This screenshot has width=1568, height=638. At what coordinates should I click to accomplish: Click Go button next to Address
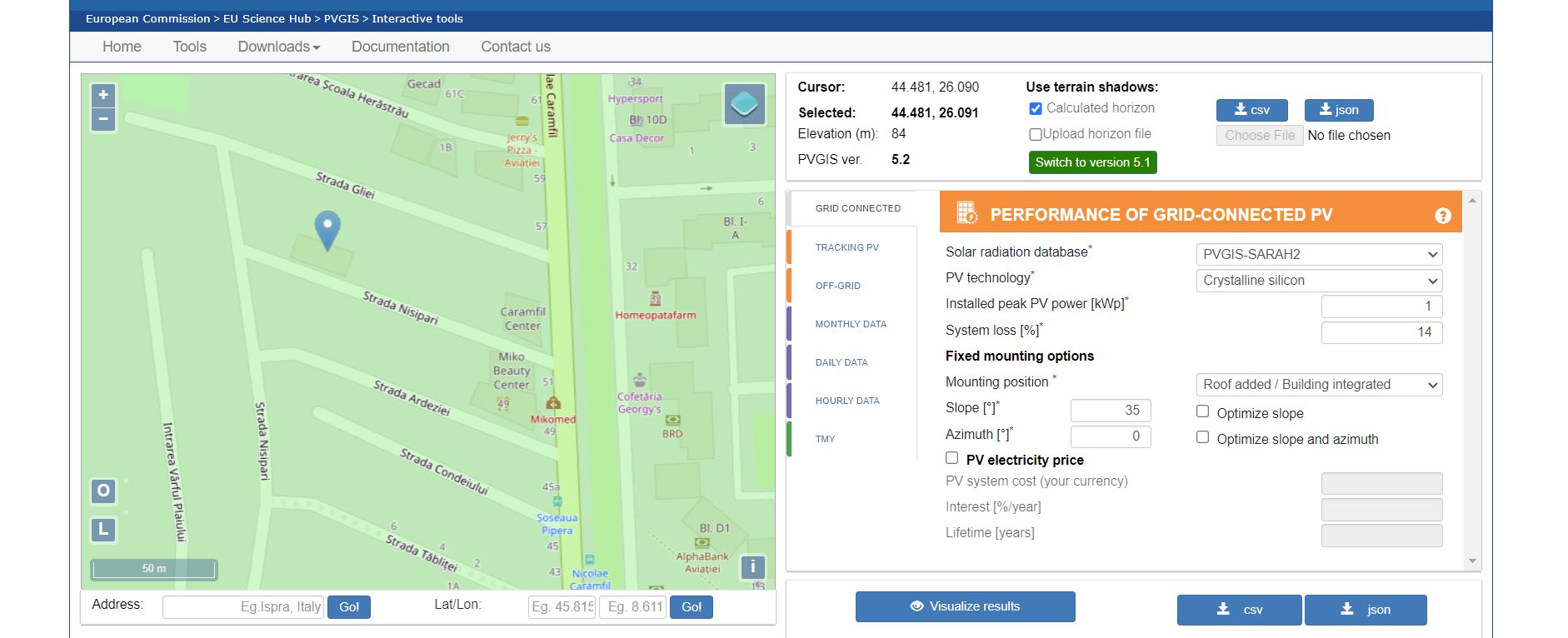click(349, 607)
